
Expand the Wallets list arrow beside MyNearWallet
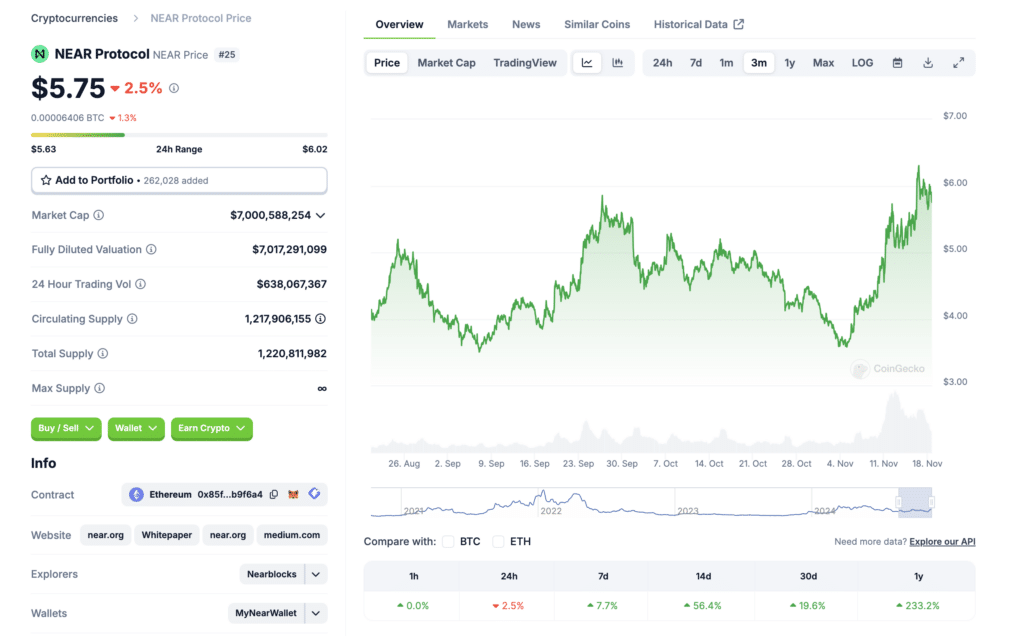tap(316, 613)
